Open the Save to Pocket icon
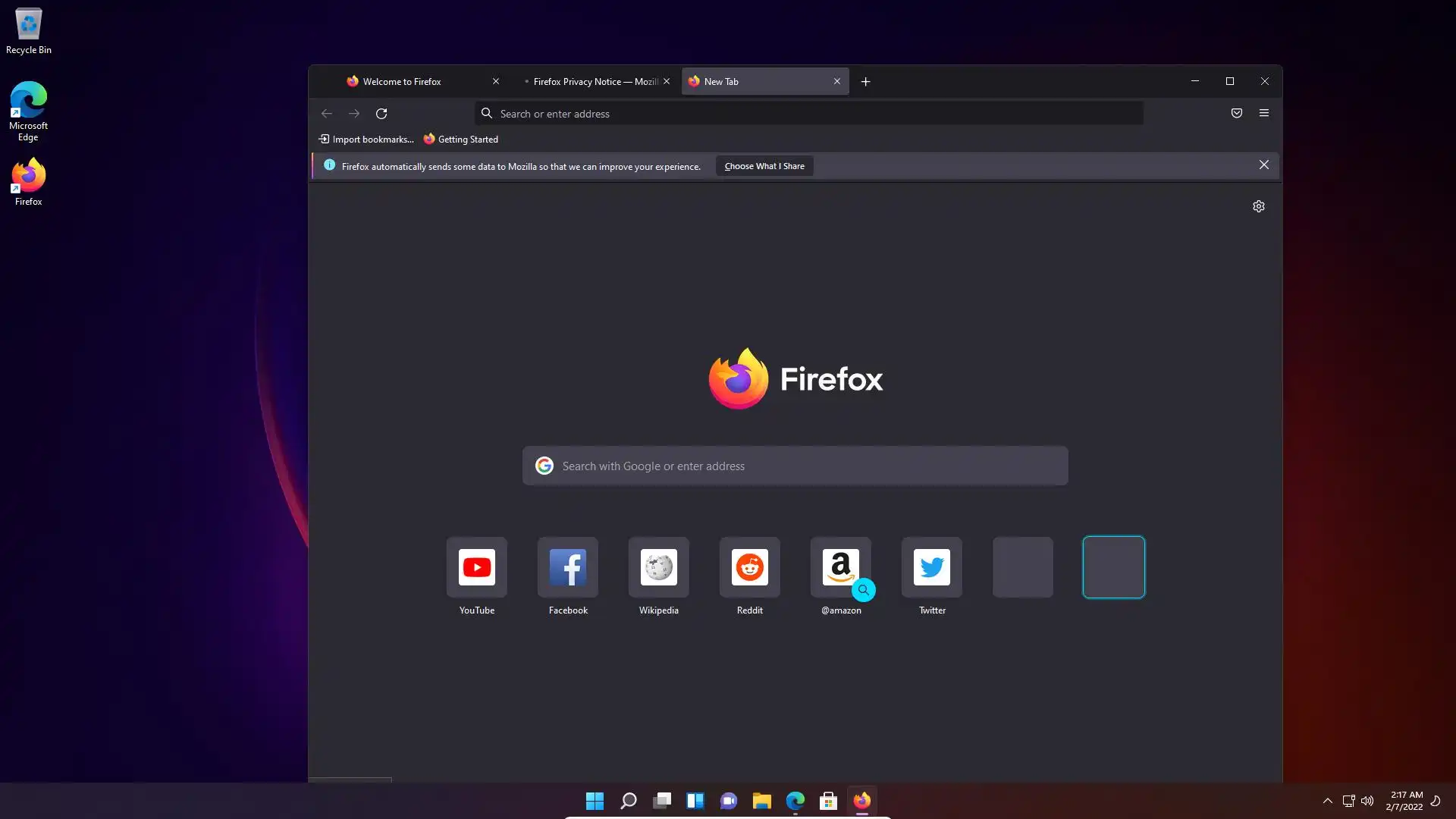1456x819 pixels. tap(1236, 113)
